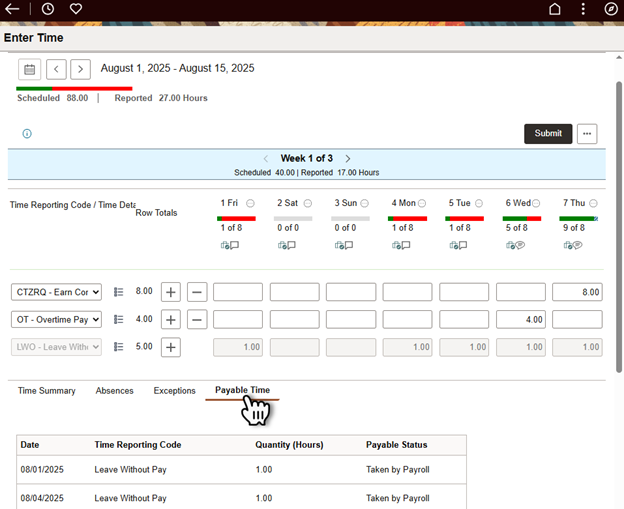Image resolution: width=624 pixels, height=509 pixels.
Task: Click Leave Without Pay in 08/04/2025 row
Action: (131, 498)
